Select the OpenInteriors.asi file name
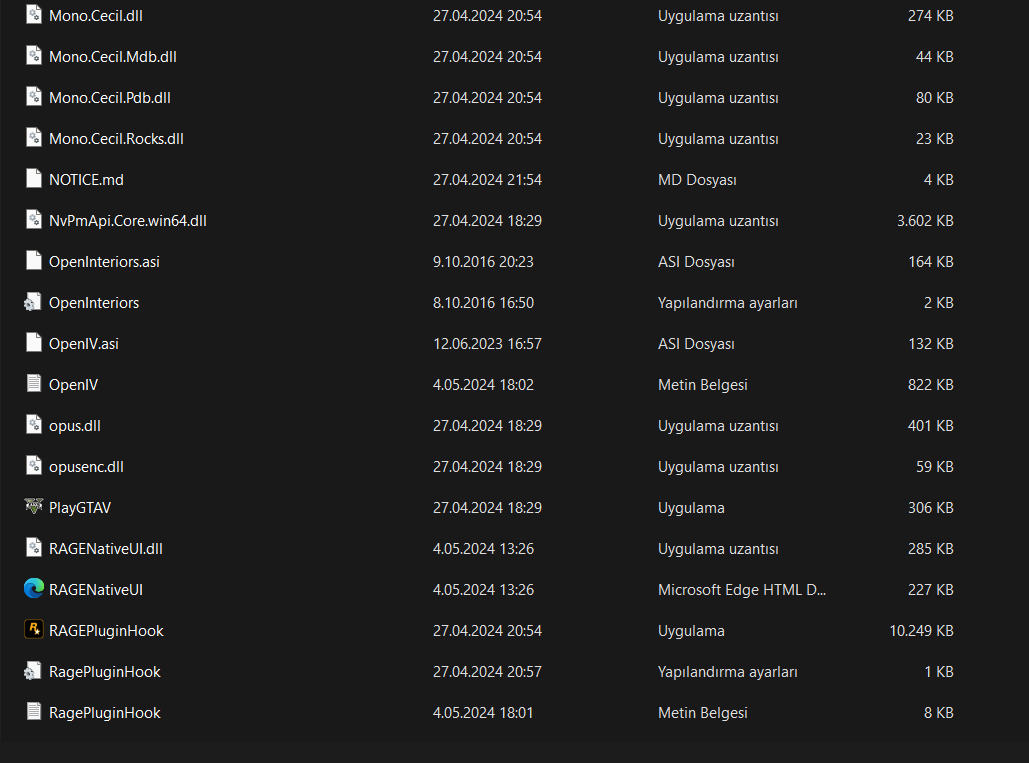Image resolution: width=1029 pixels, height=763 pixels. click(104, 262)
